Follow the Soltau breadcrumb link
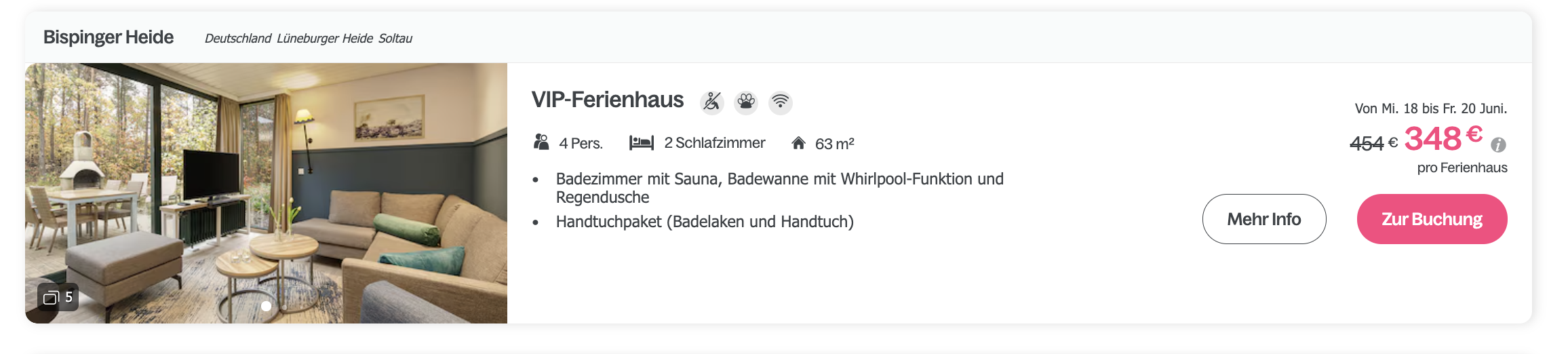The image size is (1568, 354). tap(395, 39)
